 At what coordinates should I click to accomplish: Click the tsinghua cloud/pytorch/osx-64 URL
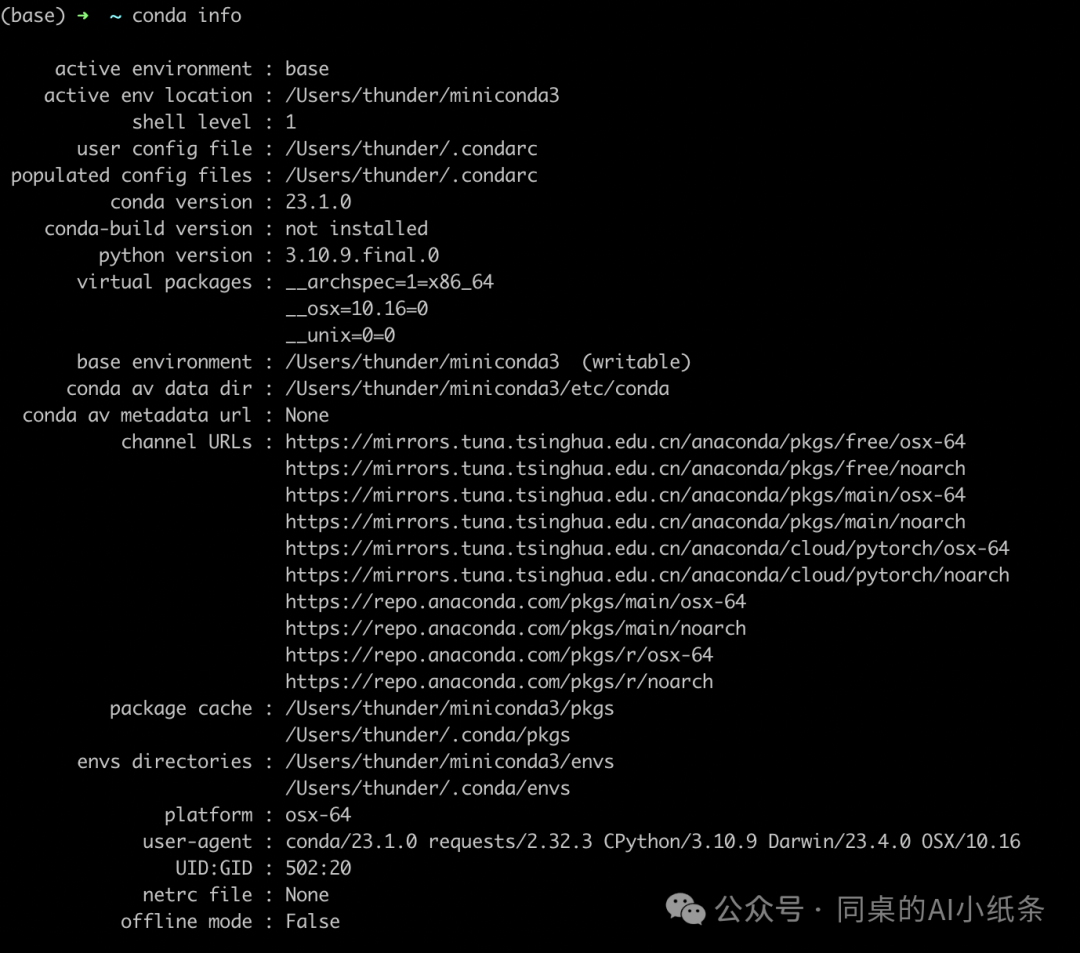click(x=647, y=549)
